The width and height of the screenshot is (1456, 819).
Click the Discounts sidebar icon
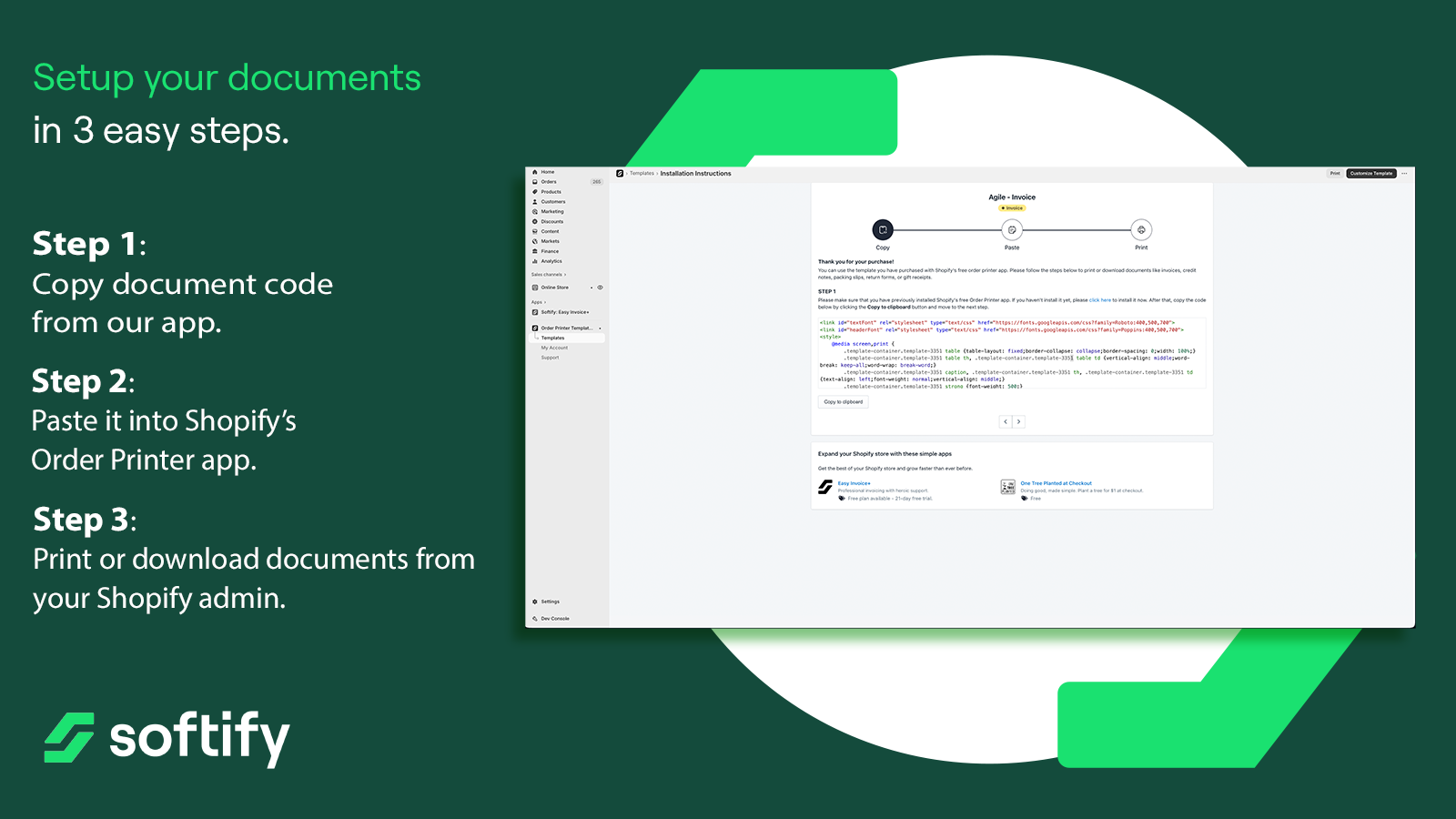click(535, 221)
